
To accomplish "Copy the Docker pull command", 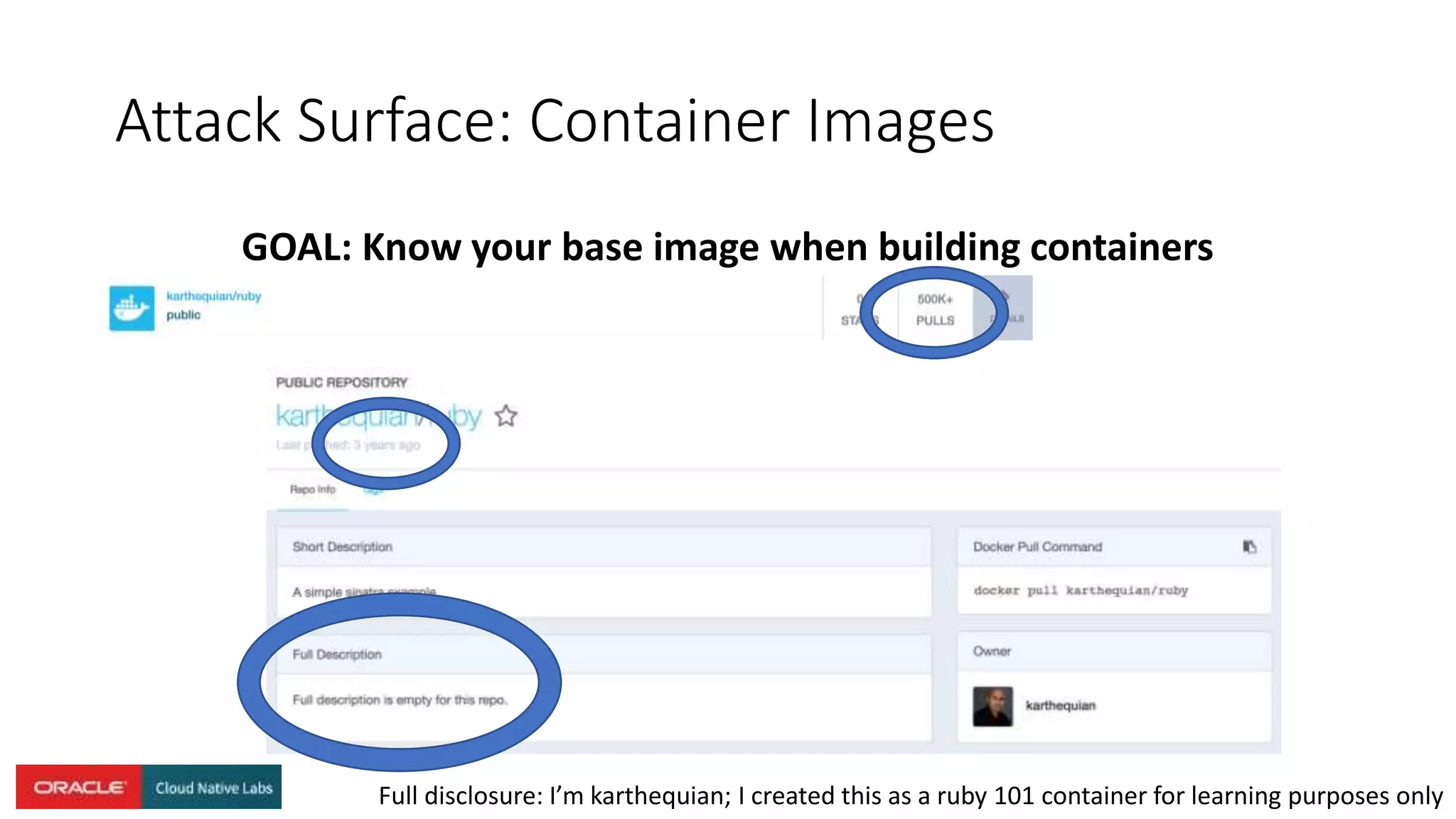I will [x=1249, y=546].
